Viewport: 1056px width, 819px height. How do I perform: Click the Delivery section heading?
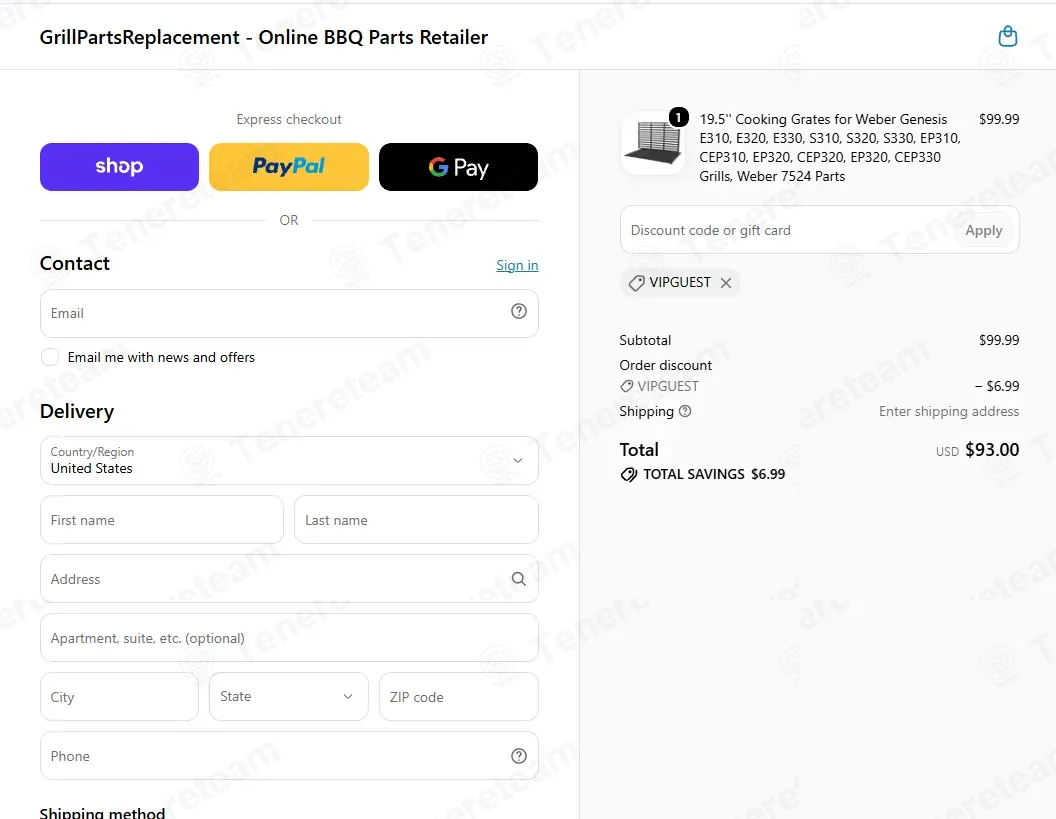[77, 412]
